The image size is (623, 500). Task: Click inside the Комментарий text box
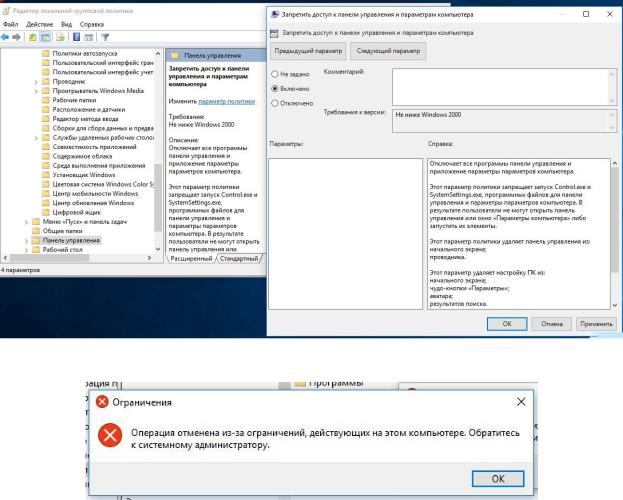[x=501, y=87]
